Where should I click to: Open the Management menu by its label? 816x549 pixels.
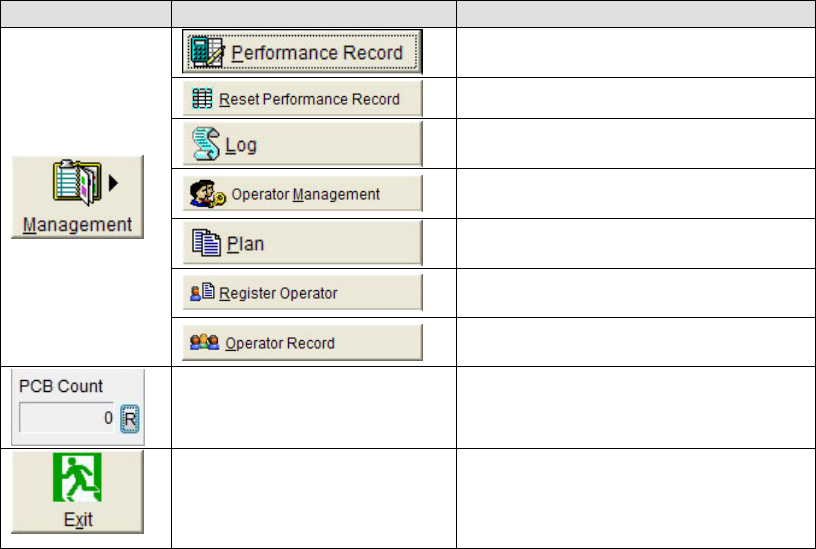pyautogui.click(x=78, y=224)
